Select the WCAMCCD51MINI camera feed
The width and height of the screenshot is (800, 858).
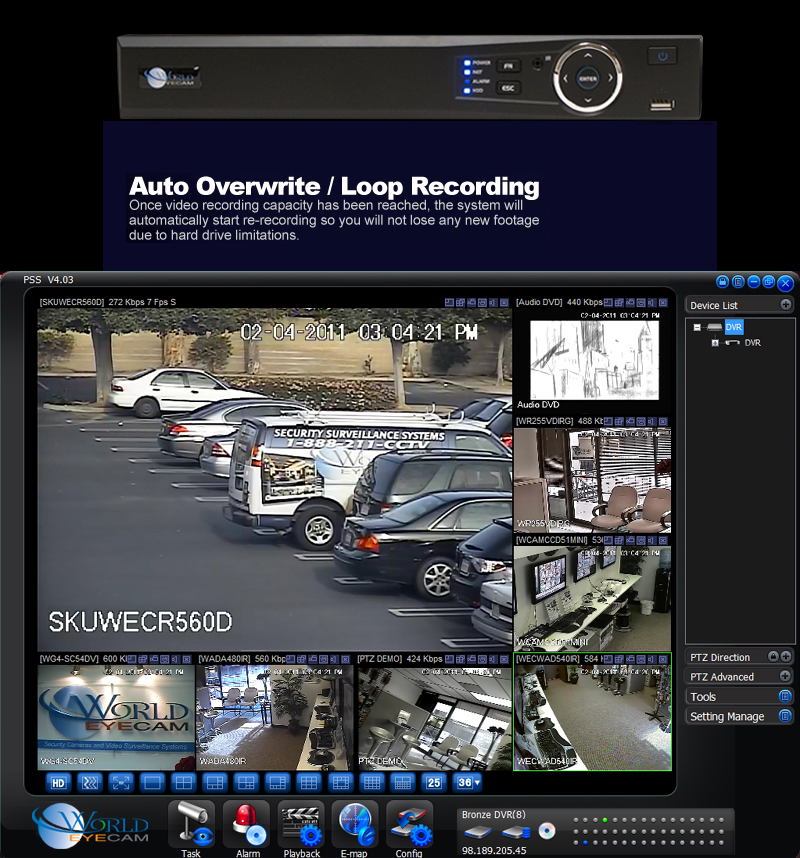click(593, 598)
